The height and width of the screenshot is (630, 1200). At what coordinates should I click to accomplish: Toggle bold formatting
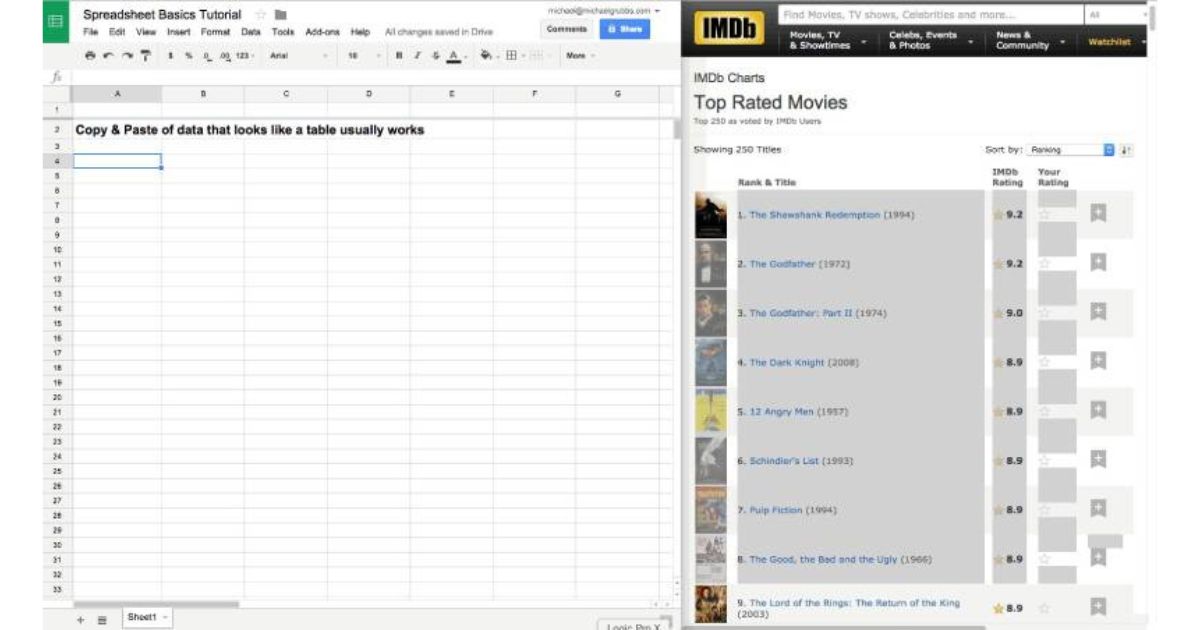(x=398, y=56)
